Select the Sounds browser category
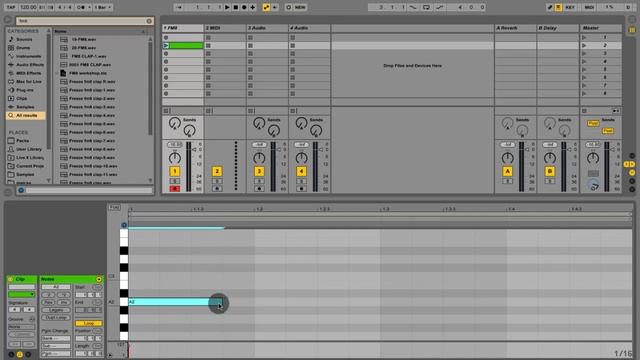 (x=24, y=40)
